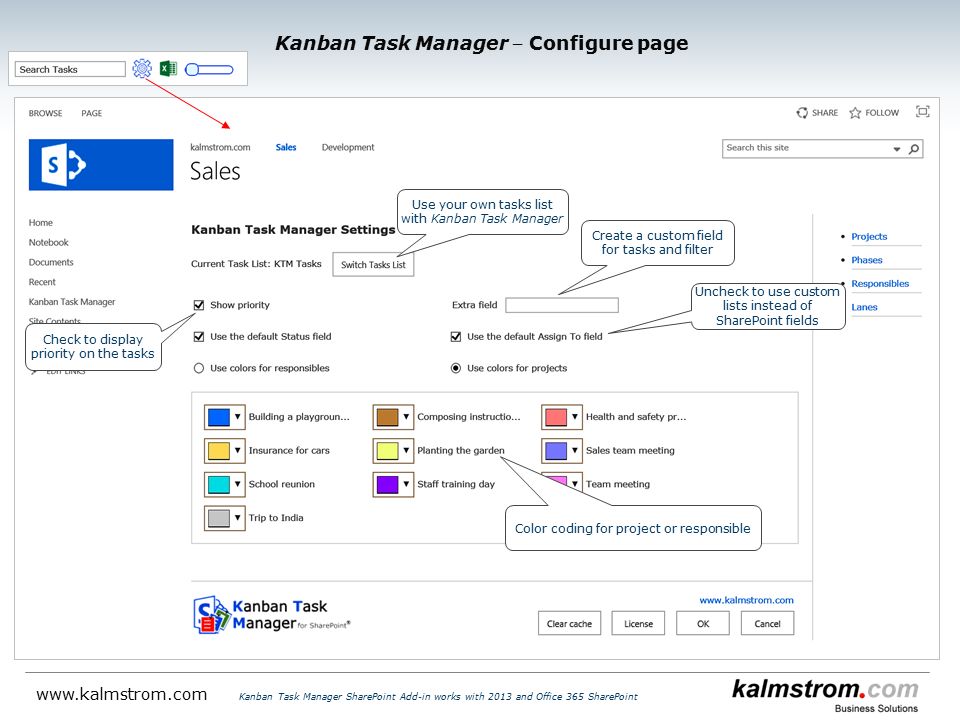Uncheck the Show priority checkbox

click(199, 305)
